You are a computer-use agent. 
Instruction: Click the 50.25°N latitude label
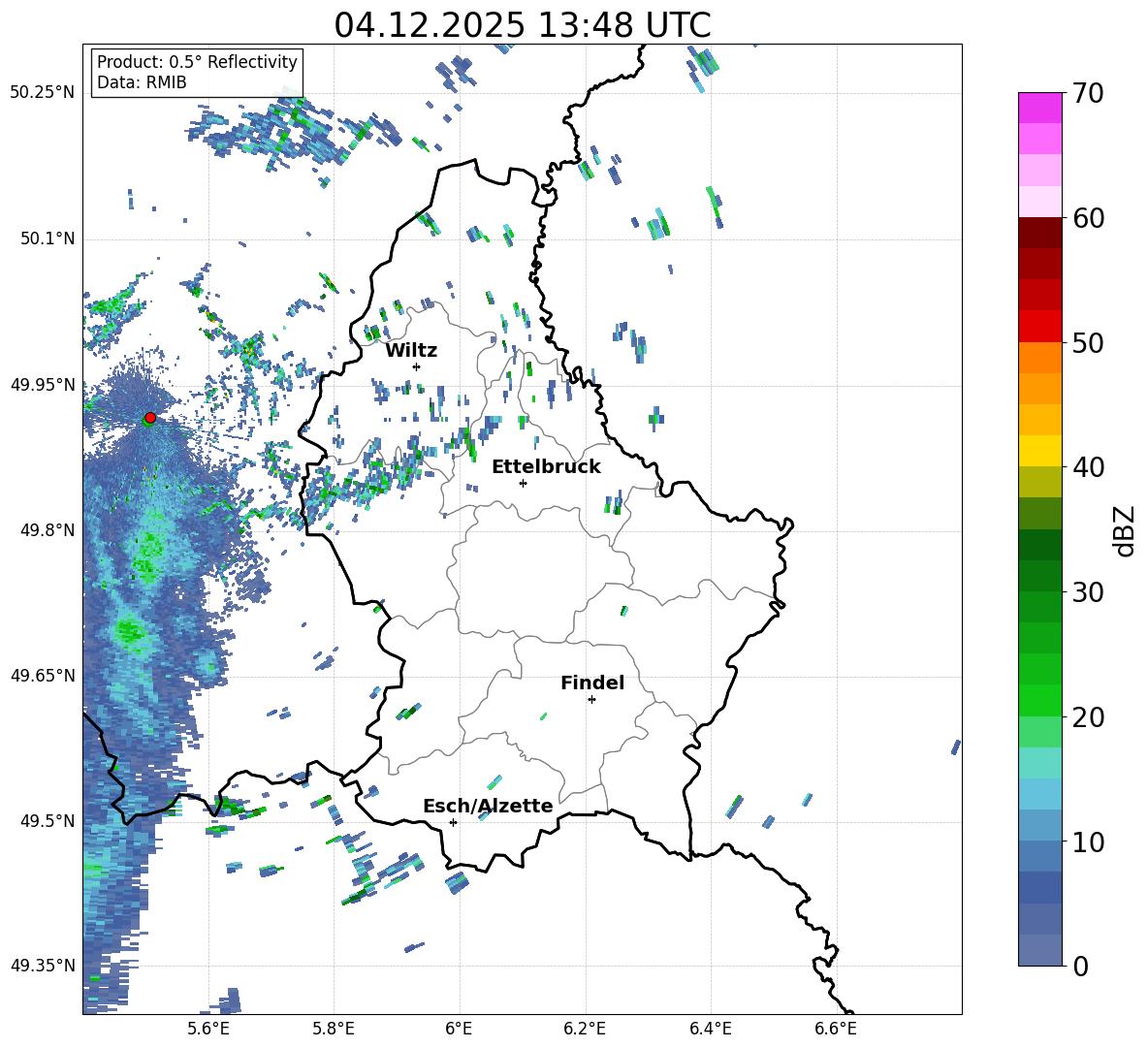[43, 93]
